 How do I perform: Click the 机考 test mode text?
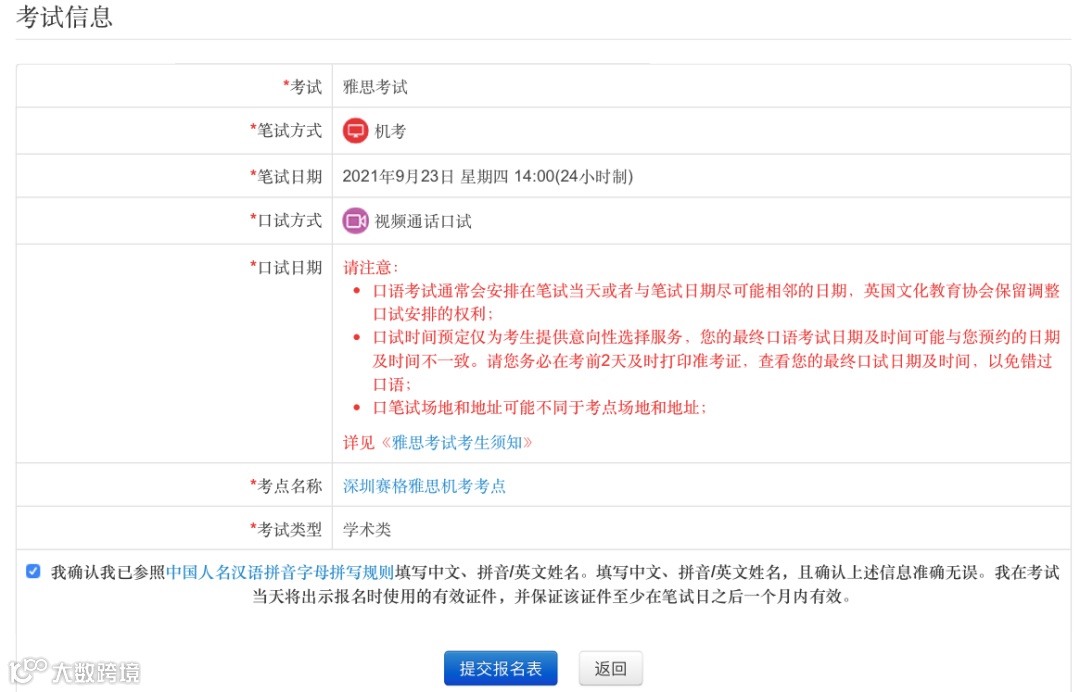390,131
